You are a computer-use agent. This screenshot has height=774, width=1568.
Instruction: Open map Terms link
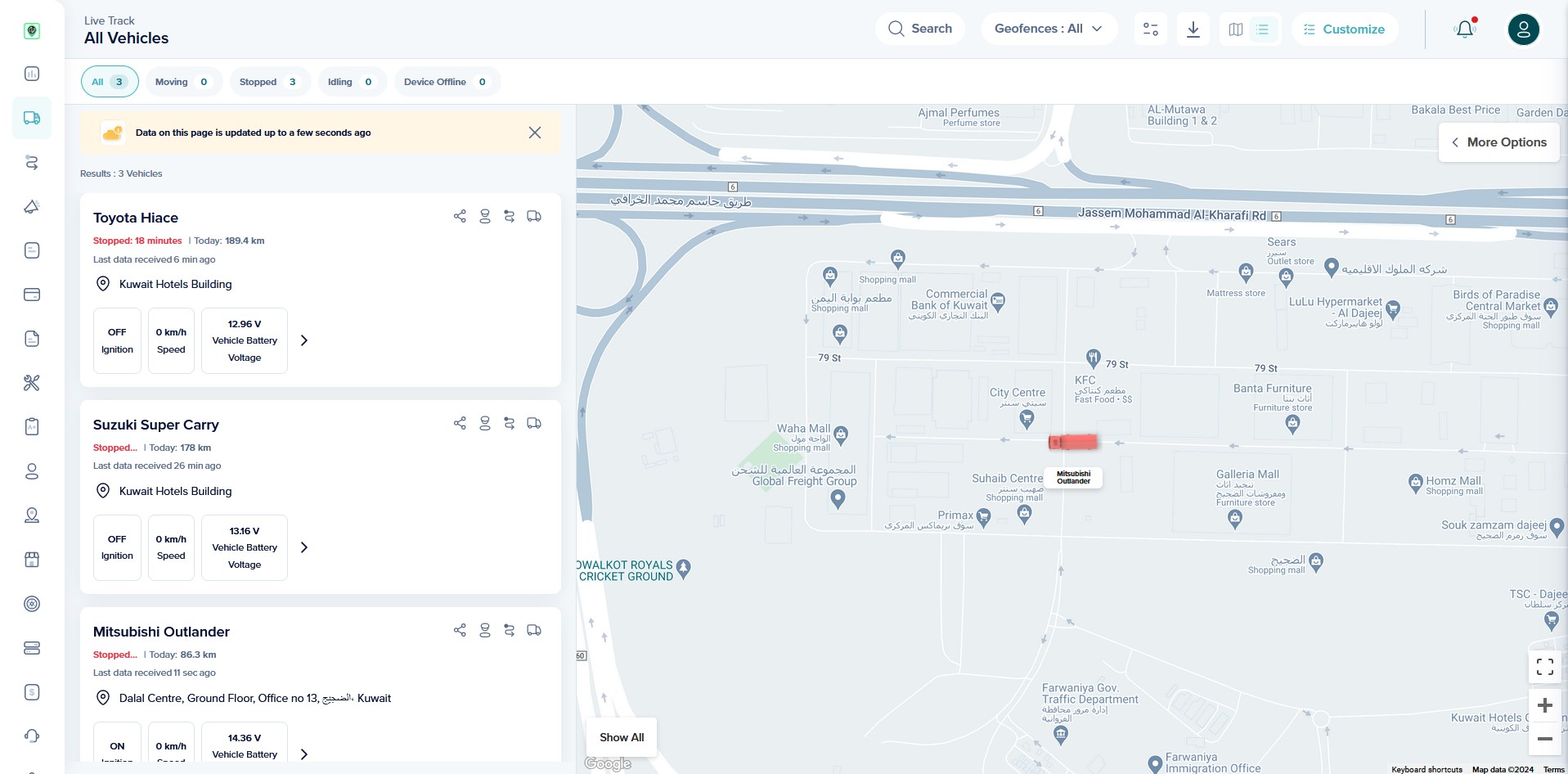(x=1553, y=769)
